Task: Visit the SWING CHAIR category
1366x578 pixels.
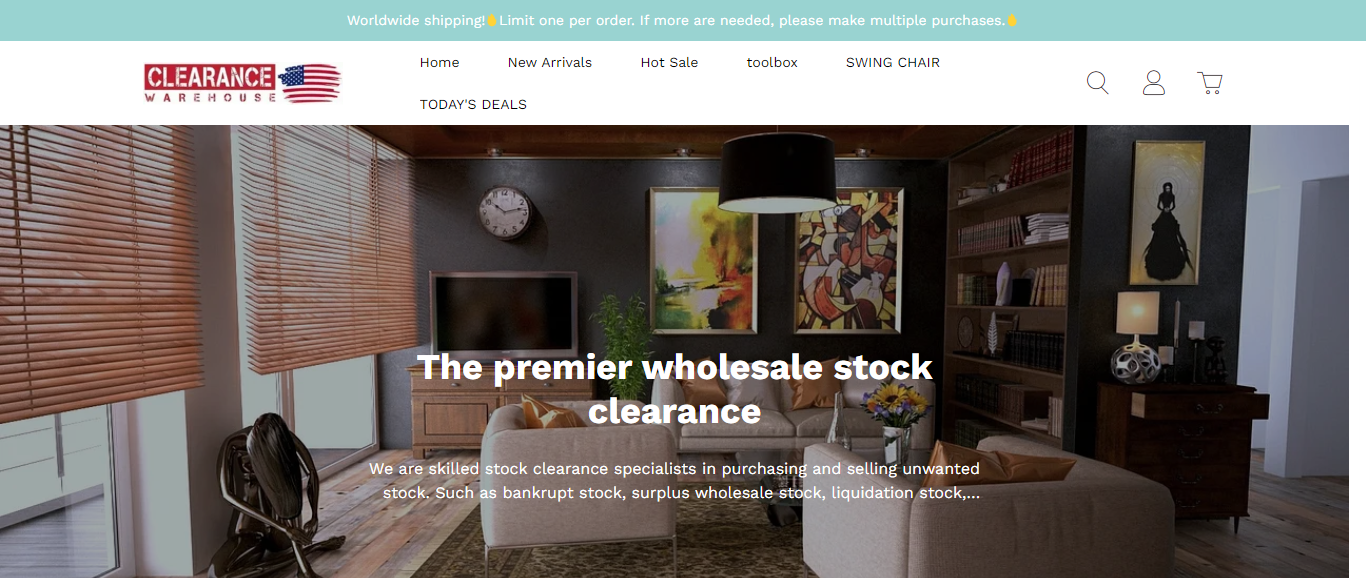Action: pos(893,62)
